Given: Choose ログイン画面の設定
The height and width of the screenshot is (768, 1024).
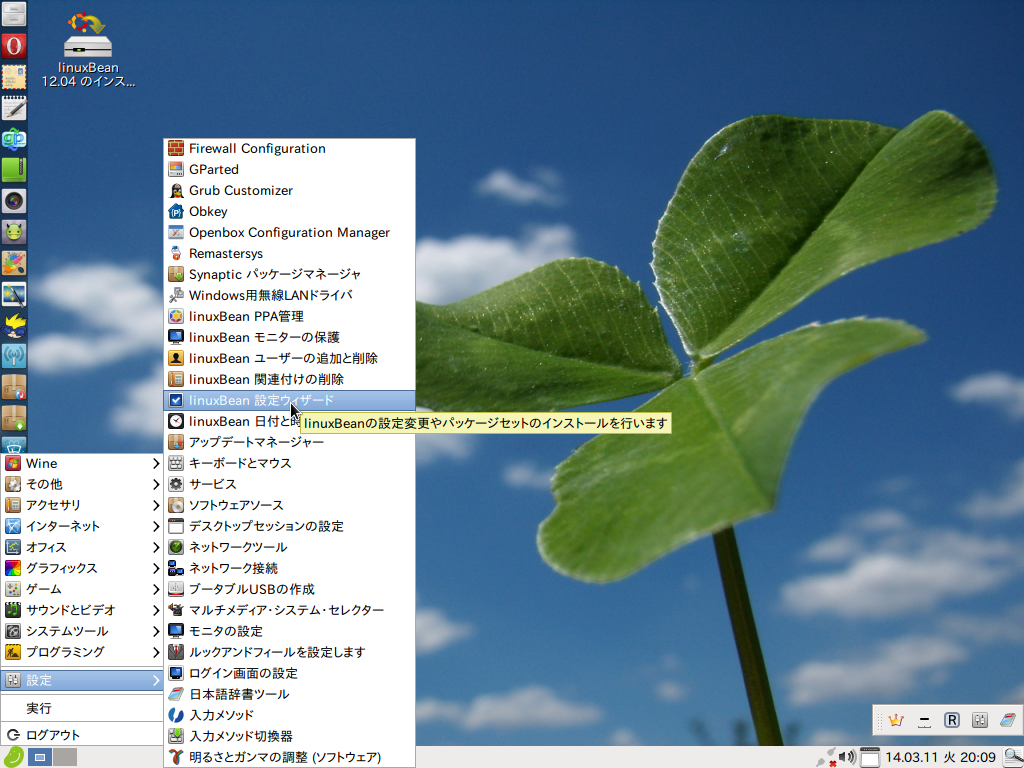Looking at the screenshot, I should [x=289, y=673].
